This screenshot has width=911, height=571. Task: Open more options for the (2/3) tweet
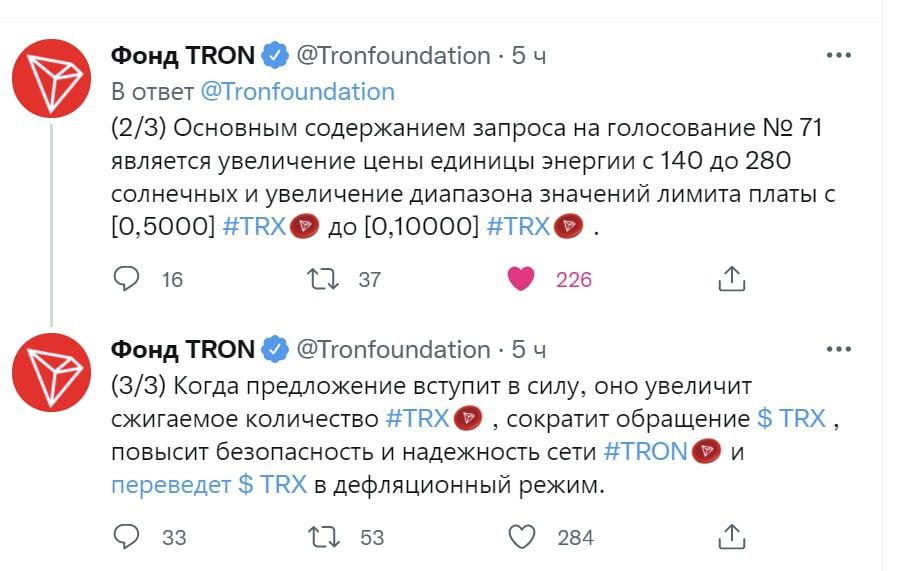tap(838, 55)
